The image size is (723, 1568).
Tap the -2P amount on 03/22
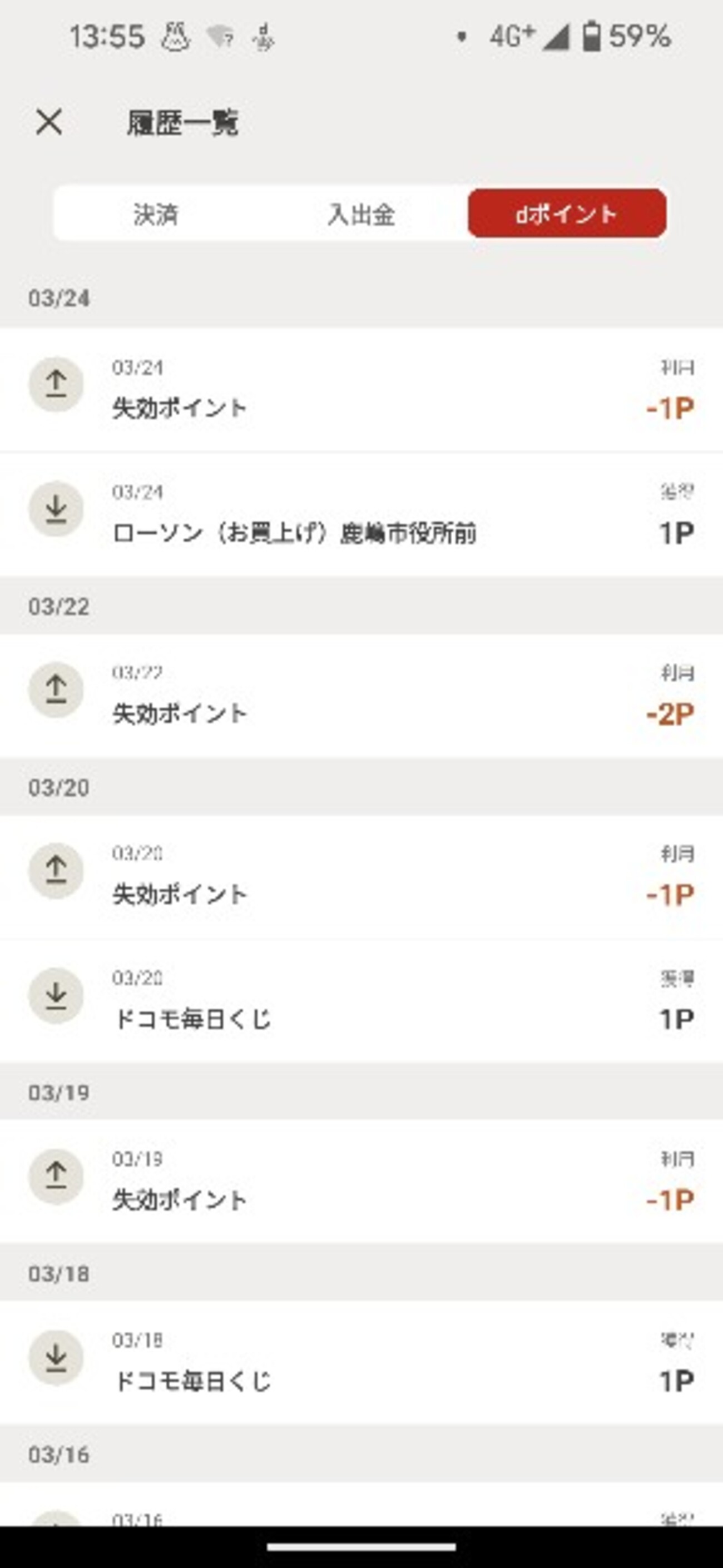tap(670, 714)
